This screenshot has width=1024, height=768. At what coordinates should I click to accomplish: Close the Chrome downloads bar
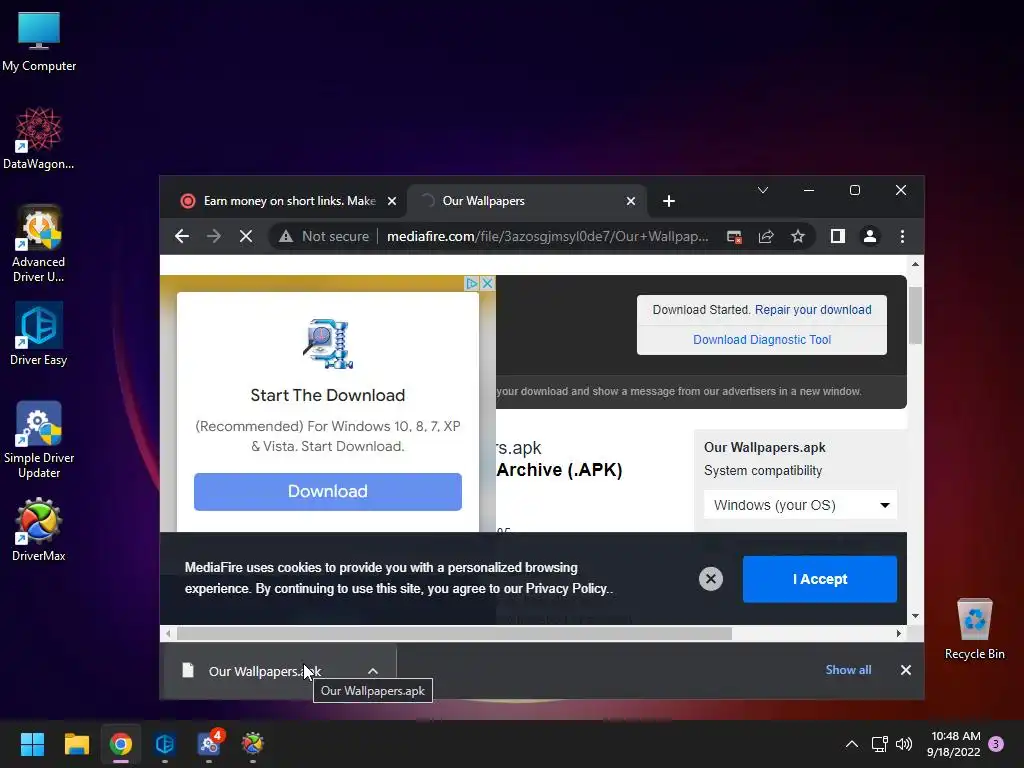click(x=905, y=670)
